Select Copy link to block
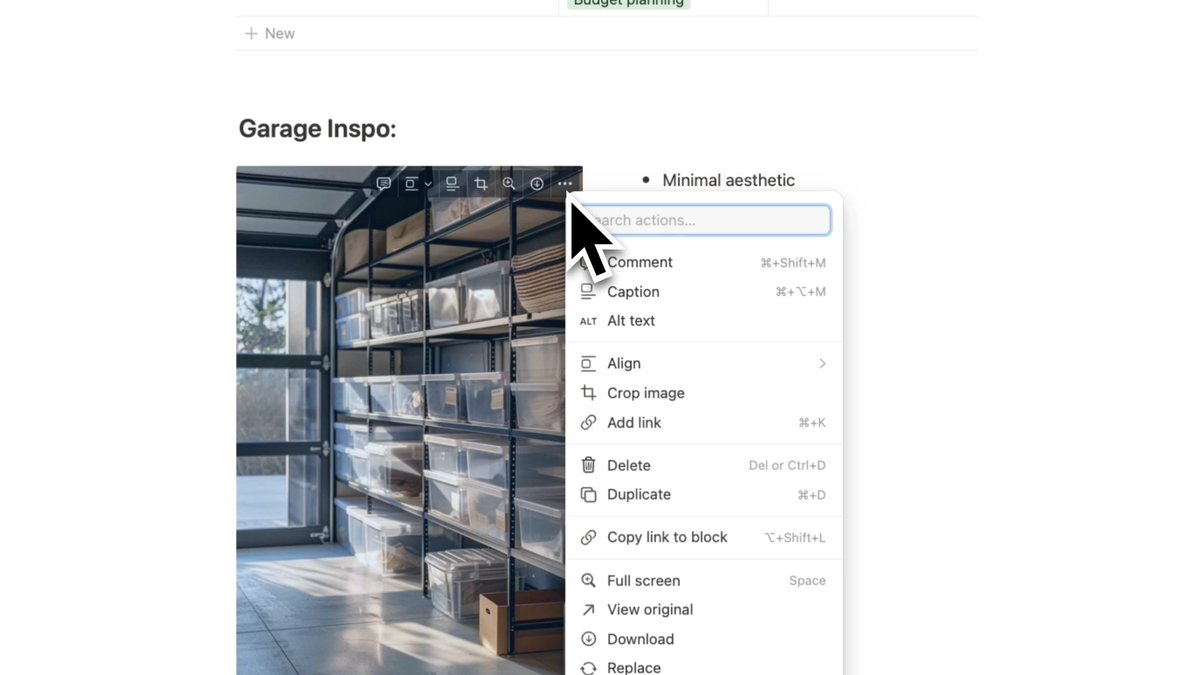This screenshot has width=1200, height=675. pos(704,538)
